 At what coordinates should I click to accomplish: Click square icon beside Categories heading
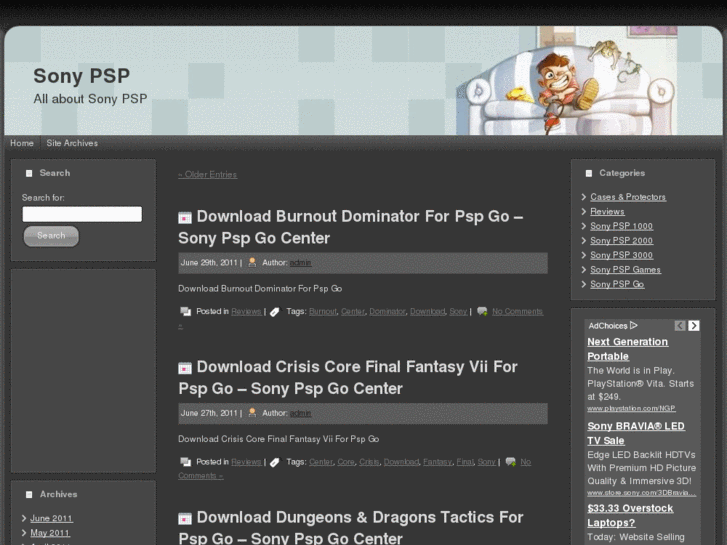click(x=589, y=173)
